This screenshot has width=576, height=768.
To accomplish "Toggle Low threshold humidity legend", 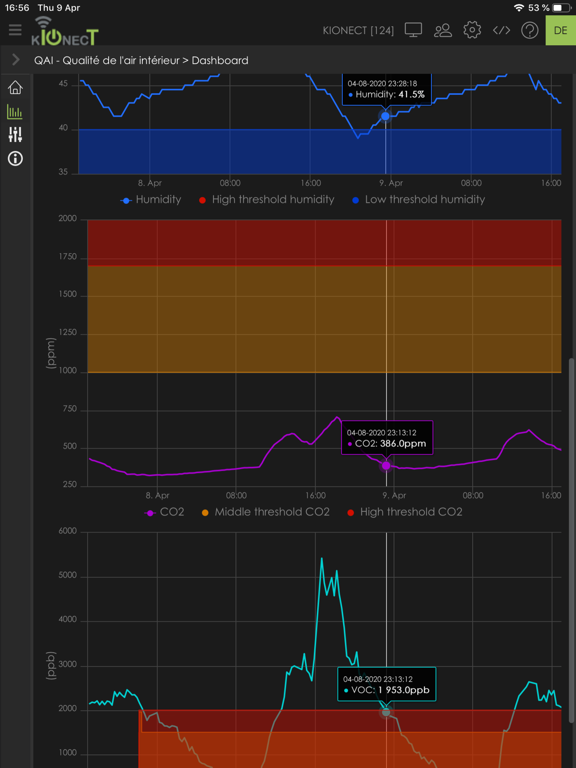I will [418, 200].
